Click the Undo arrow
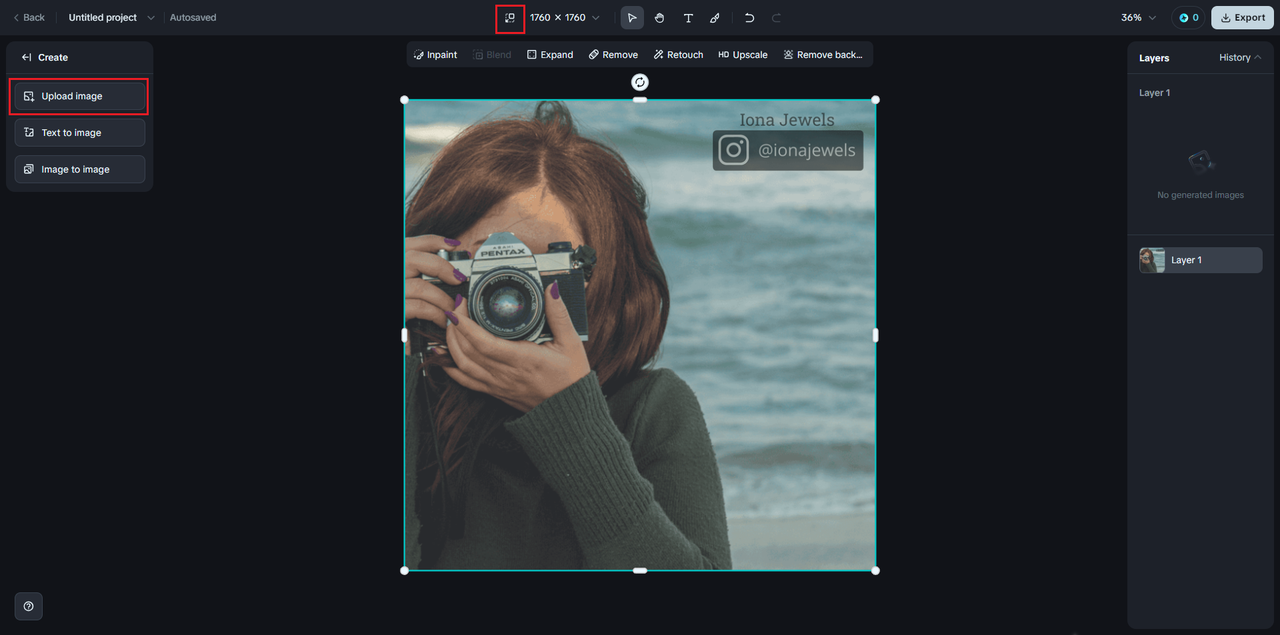Screen dimensions: 1280x635 point(749,18)
